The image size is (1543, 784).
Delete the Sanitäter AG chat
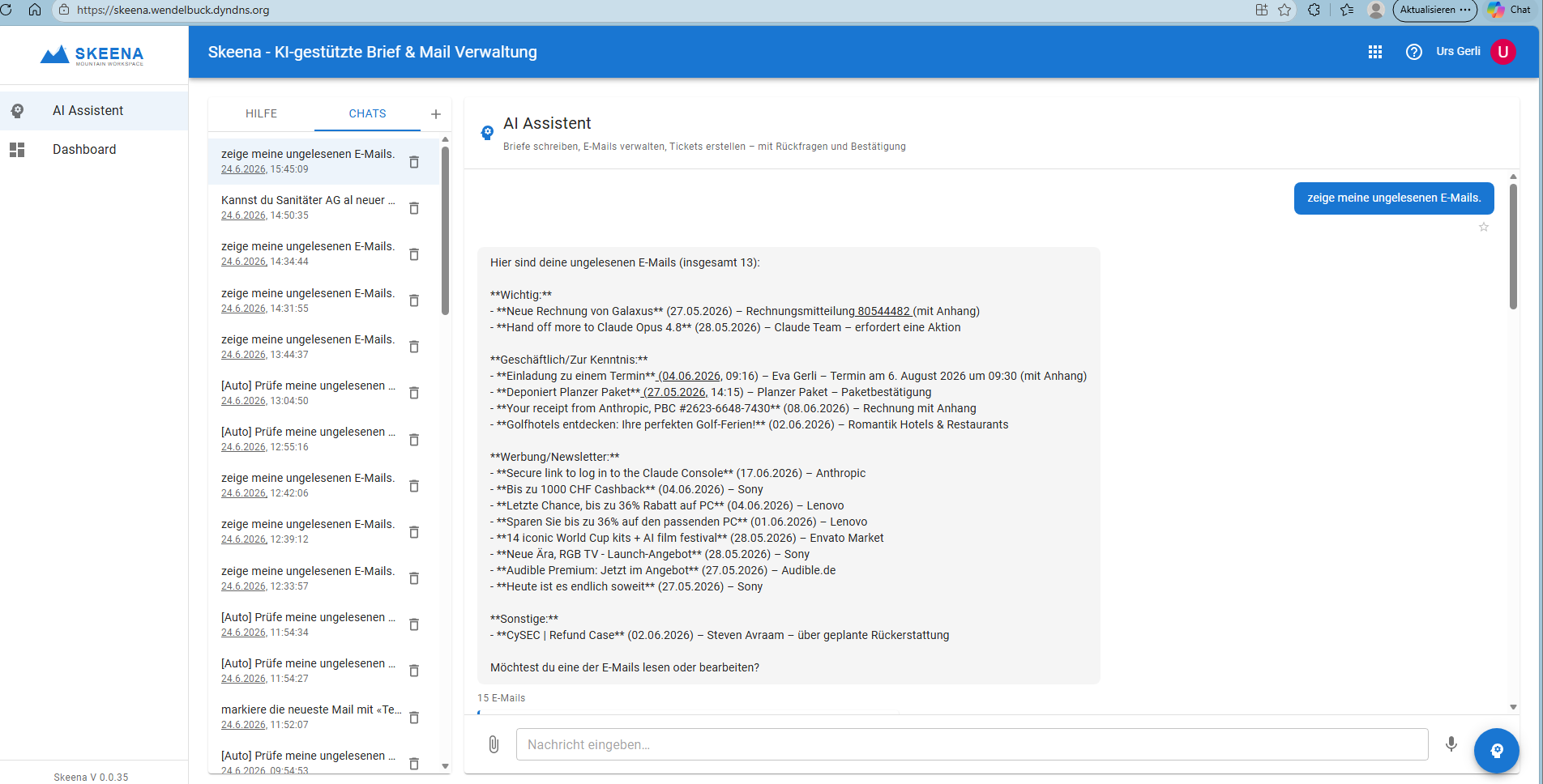414,208
